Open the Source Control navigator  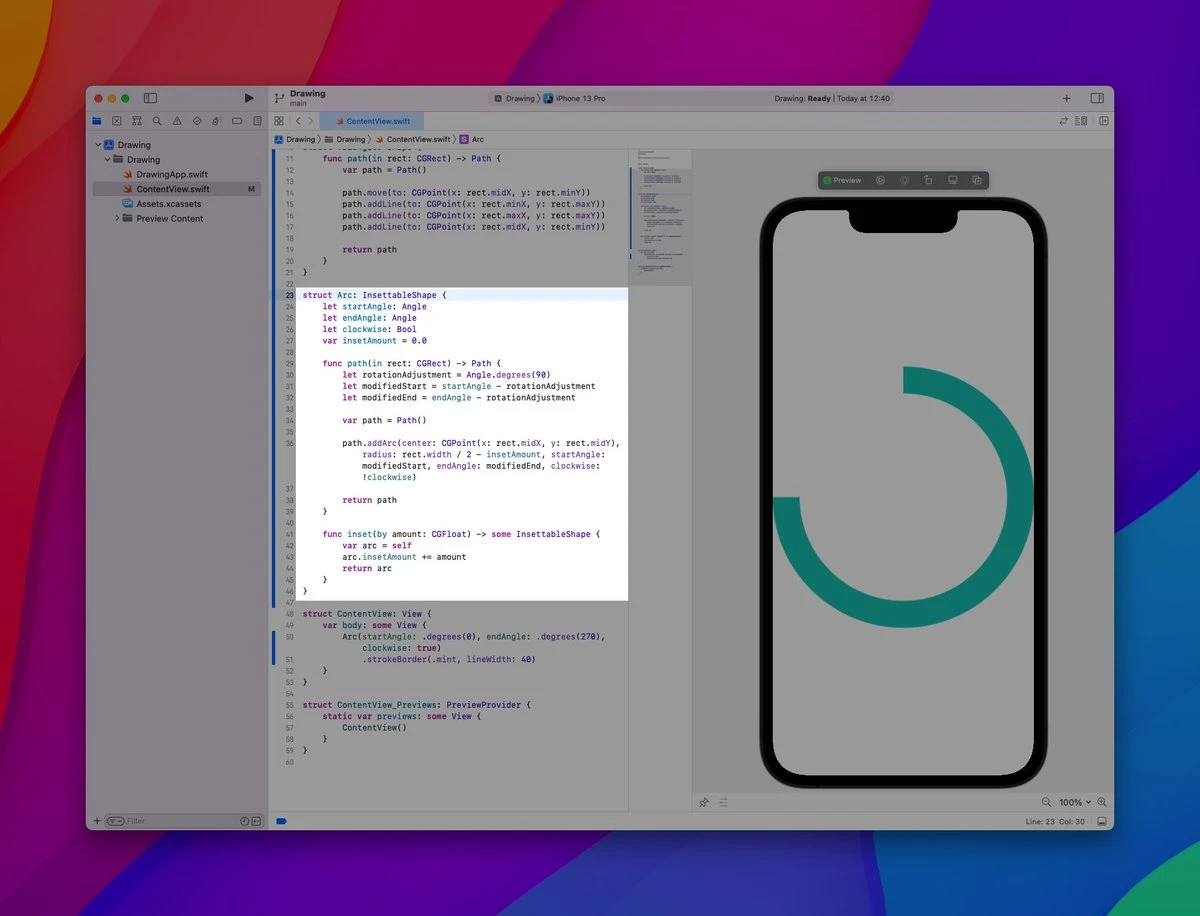point(117,121)
